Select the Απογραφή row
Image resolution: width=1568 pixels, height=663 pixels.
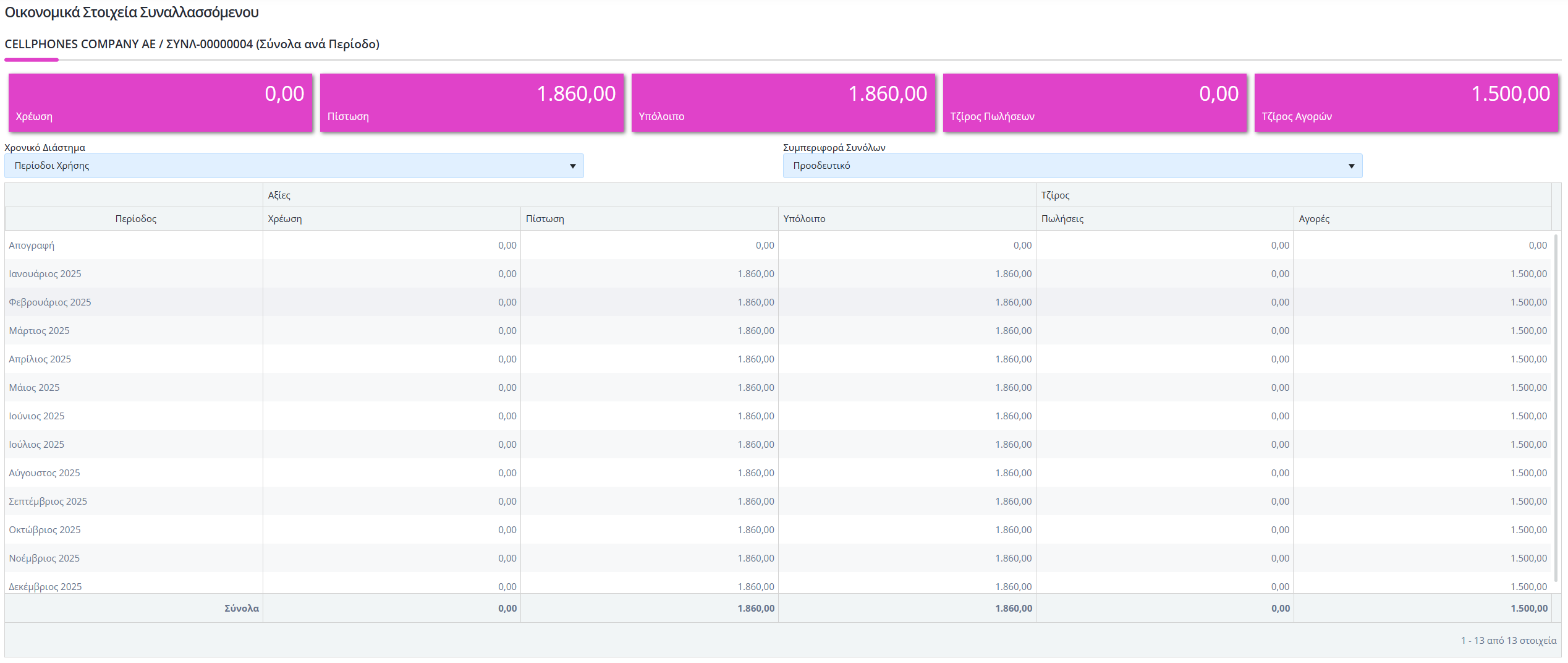(778, 246)
